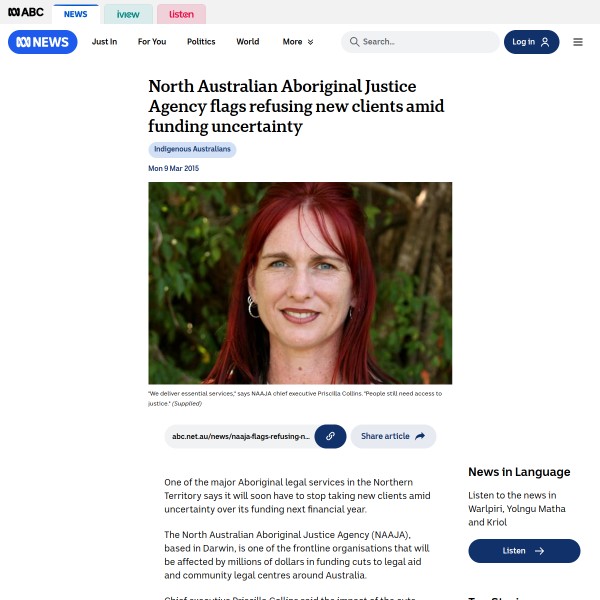This screenshot has height=600, width=600.
Task: Open the ABC News logo homepage
Action: click(x=42, y=42)
